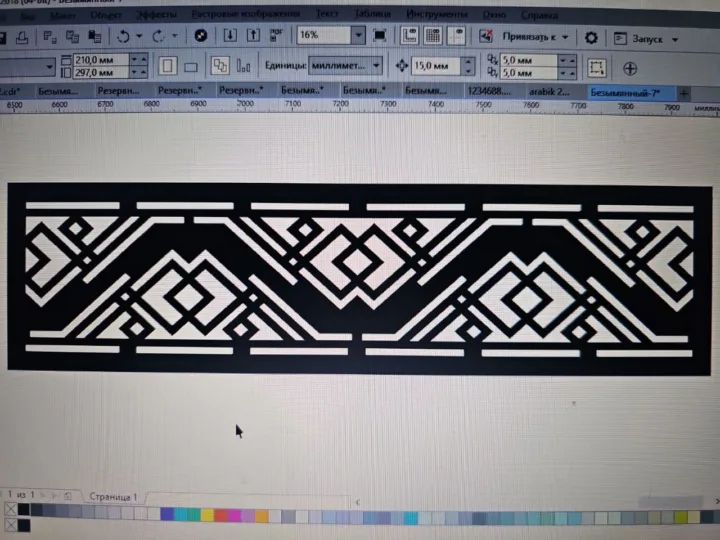Click the black ornament pattern object on the canvas
The image size is (720, 540).
359,278
